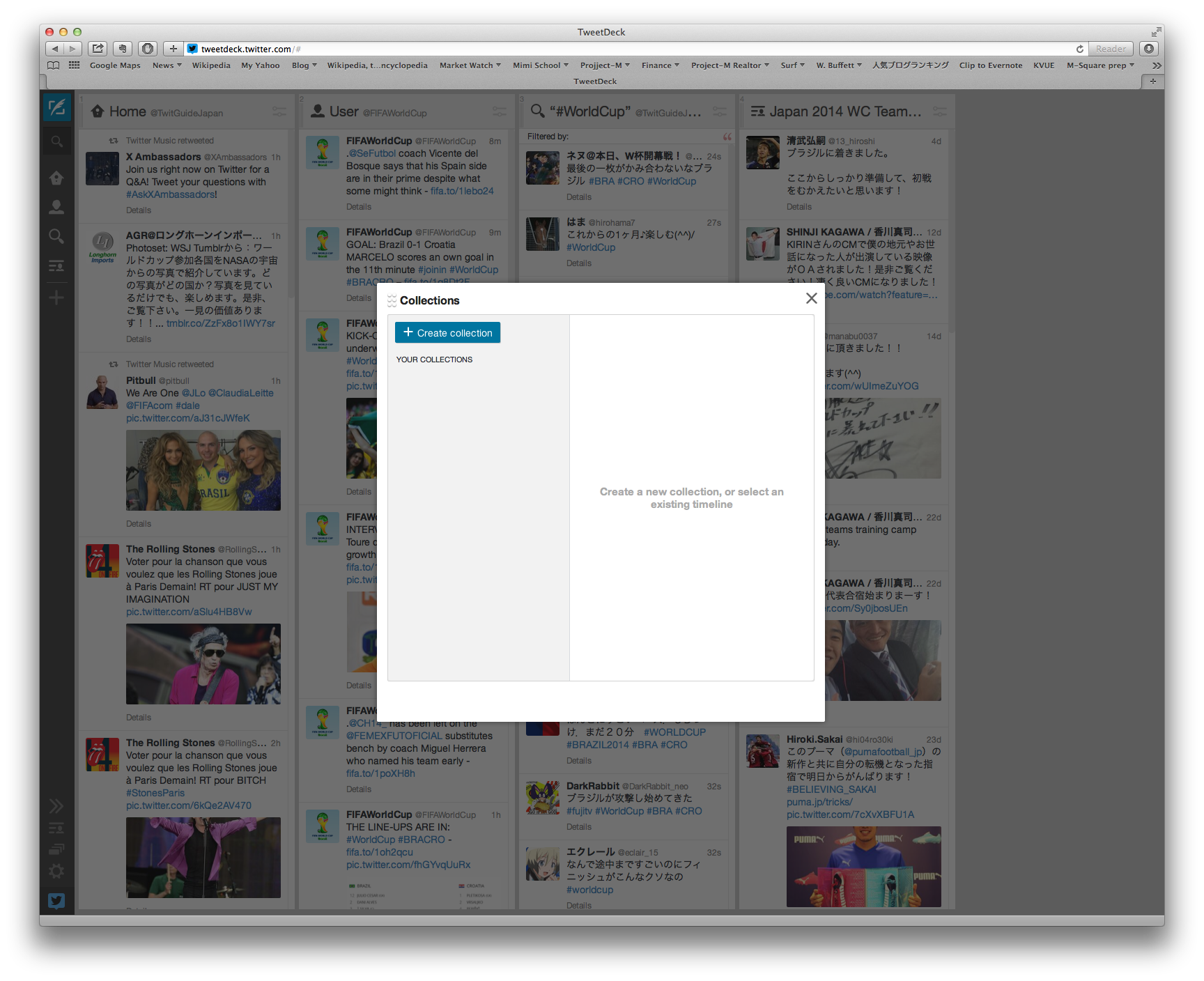Viewport: 1204px width, 981px height.
Task: Open News bookmarks dropdown
Action: tap(167, 65)
